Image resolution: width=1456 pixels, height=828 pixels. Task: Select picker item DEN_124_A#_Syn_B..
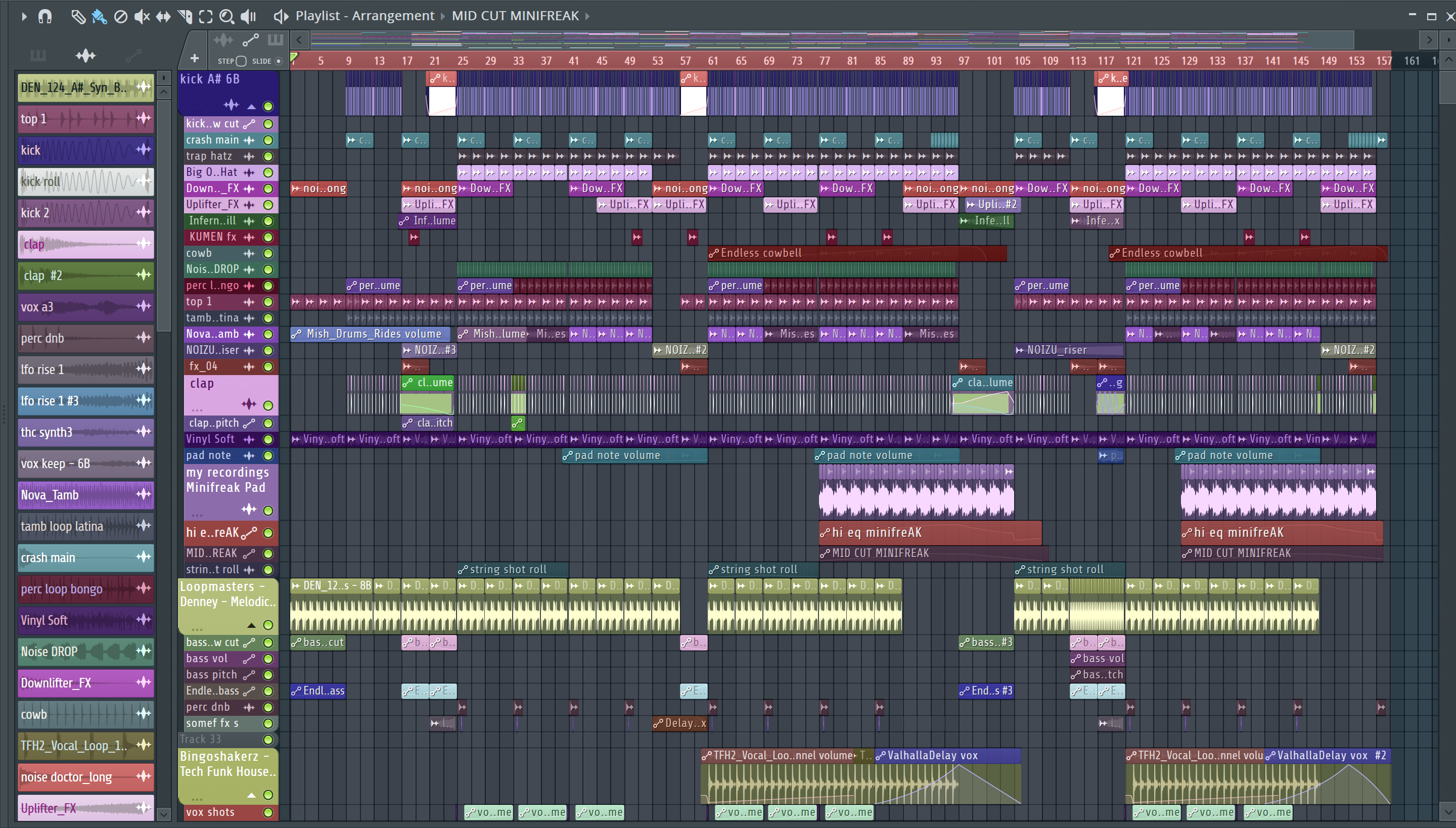(x=85, y=87)
